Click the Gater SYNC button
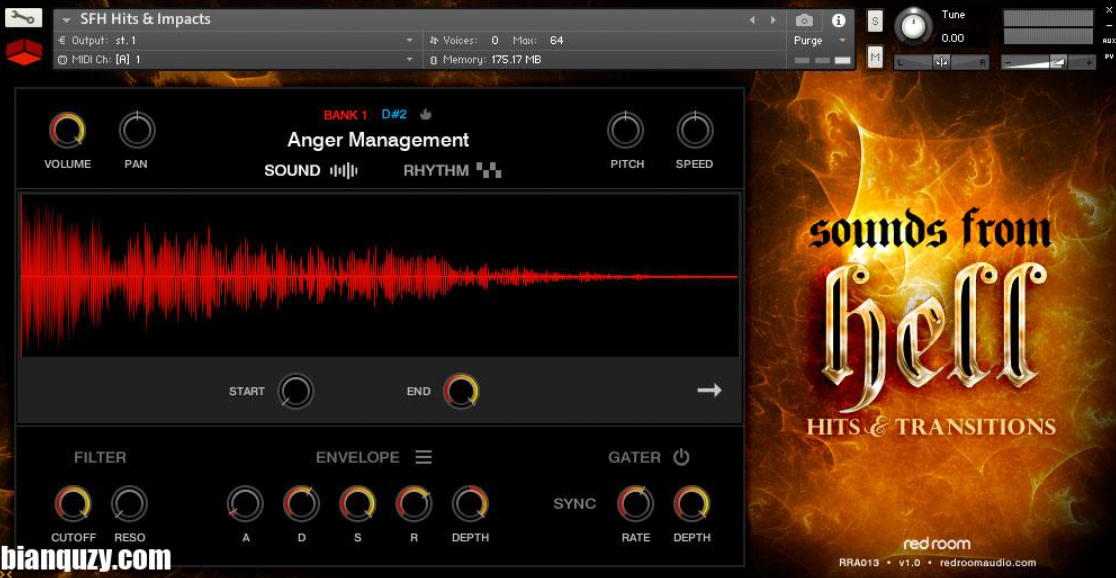 pyautogui.click(x=574, y=504)
